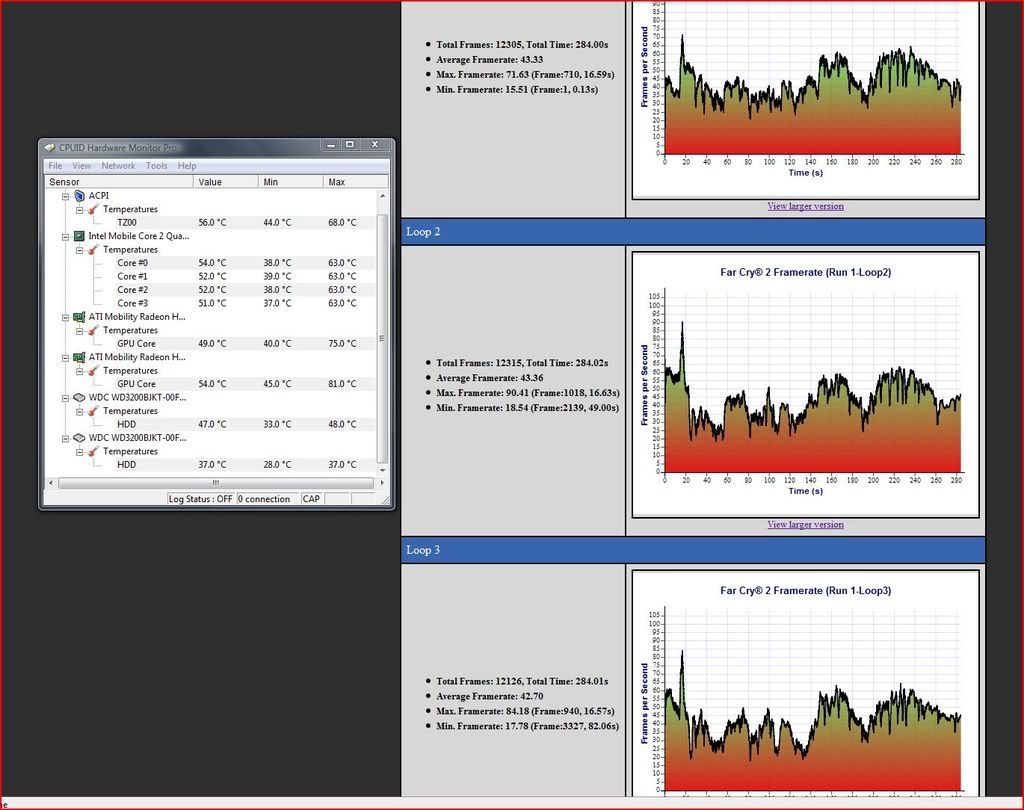The image size is (1024, 810).
Task: Open the View menu in Hardware Monitor
Action: 82,166
